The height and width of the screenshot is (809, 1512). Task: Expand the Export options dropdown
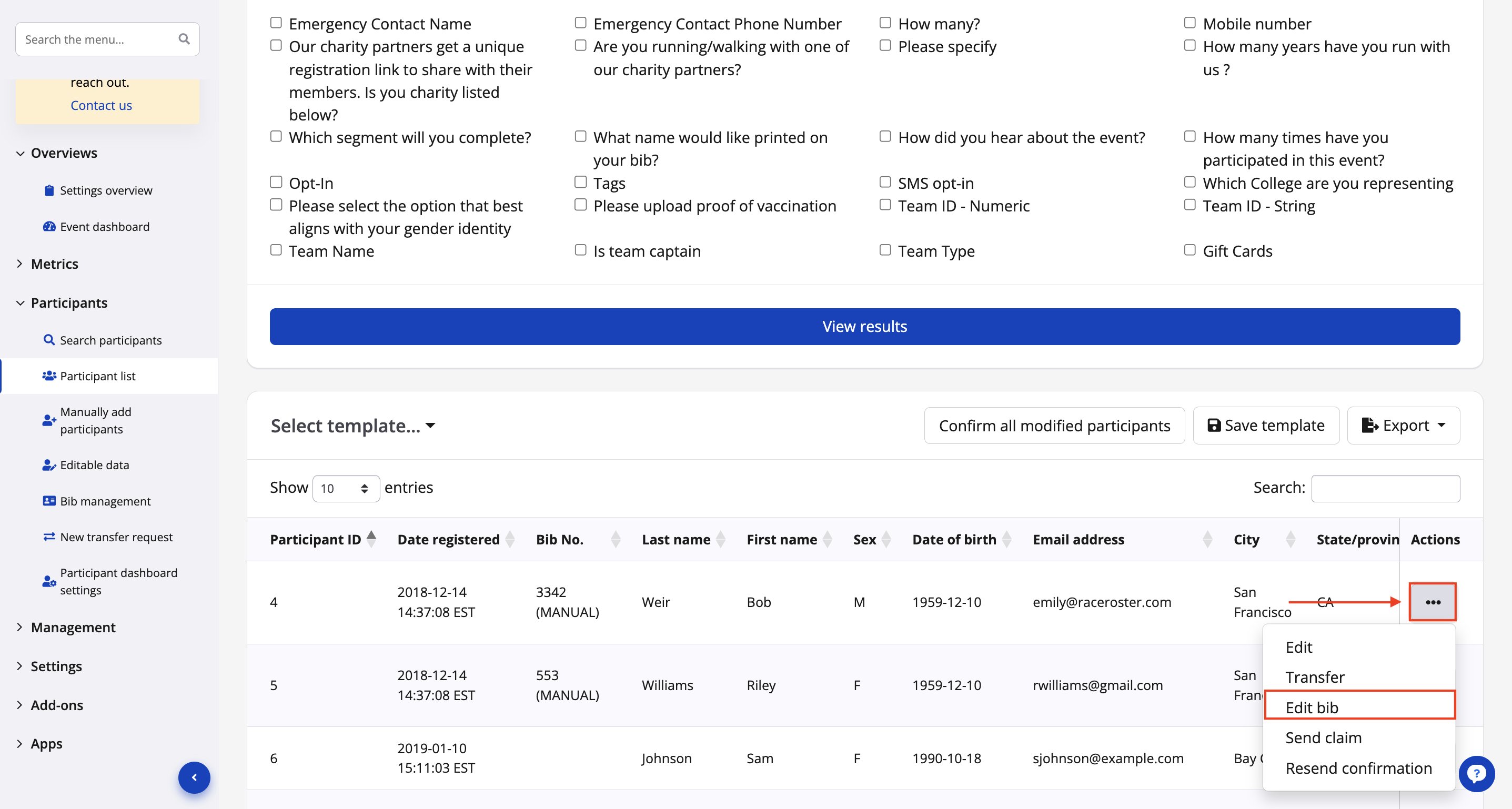pos(1404,426)
